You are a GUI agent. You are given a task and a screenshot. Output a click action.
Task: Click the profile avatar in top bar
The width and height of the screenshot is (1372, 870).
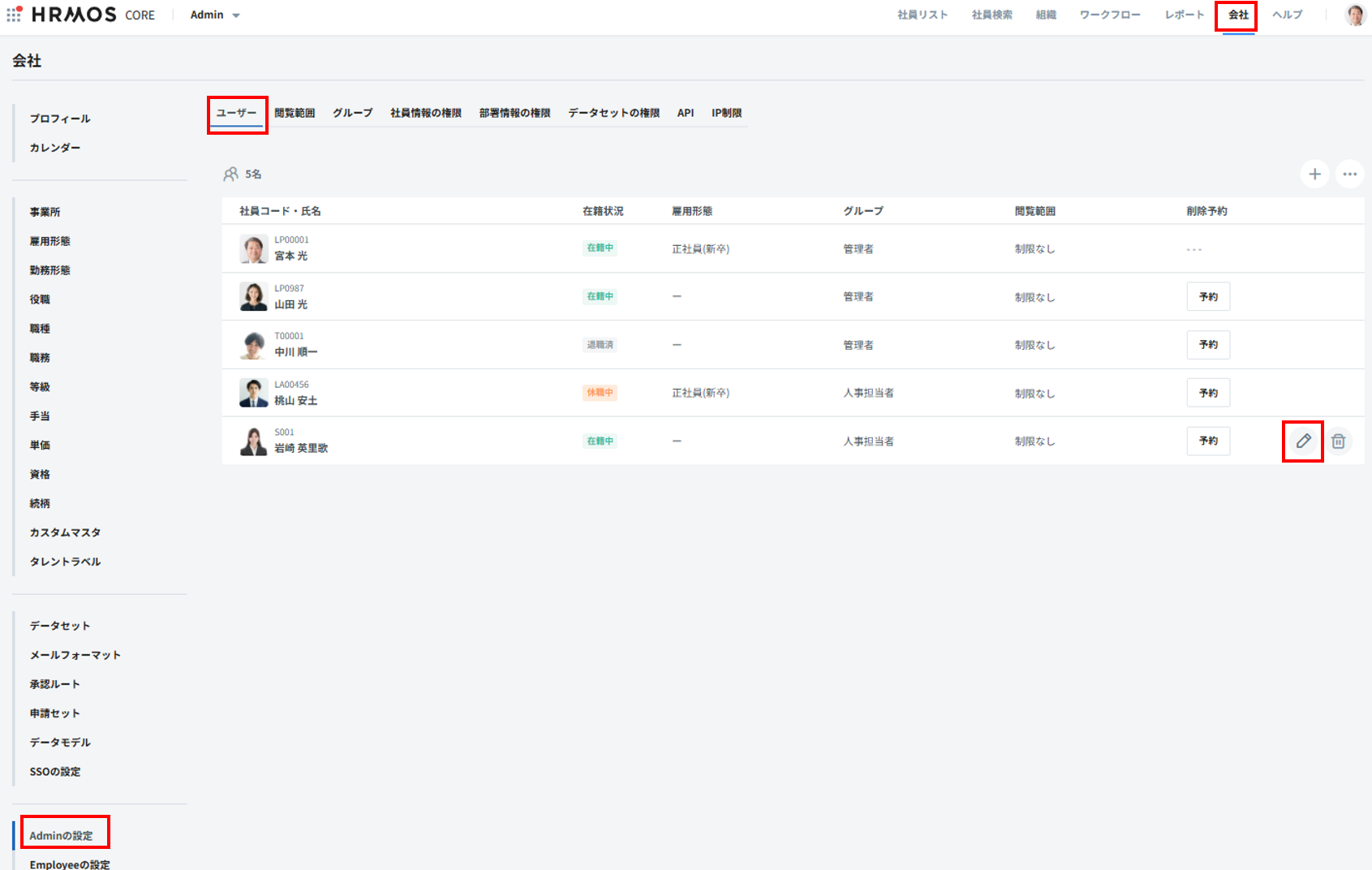1355,15
